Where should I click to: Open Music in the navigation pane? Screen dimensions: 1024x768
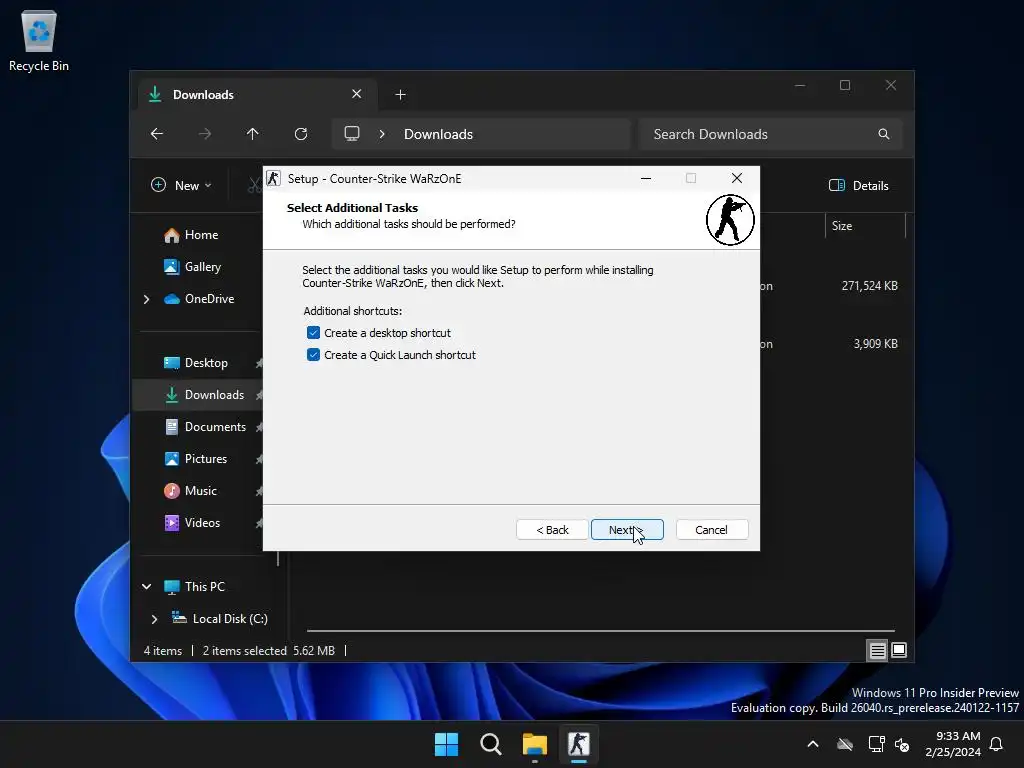[x=200, y=491]
